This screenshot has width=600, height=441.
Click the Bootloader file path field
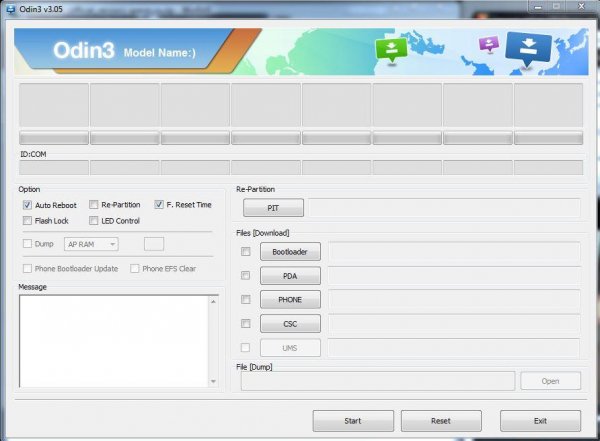coord(454,252)
